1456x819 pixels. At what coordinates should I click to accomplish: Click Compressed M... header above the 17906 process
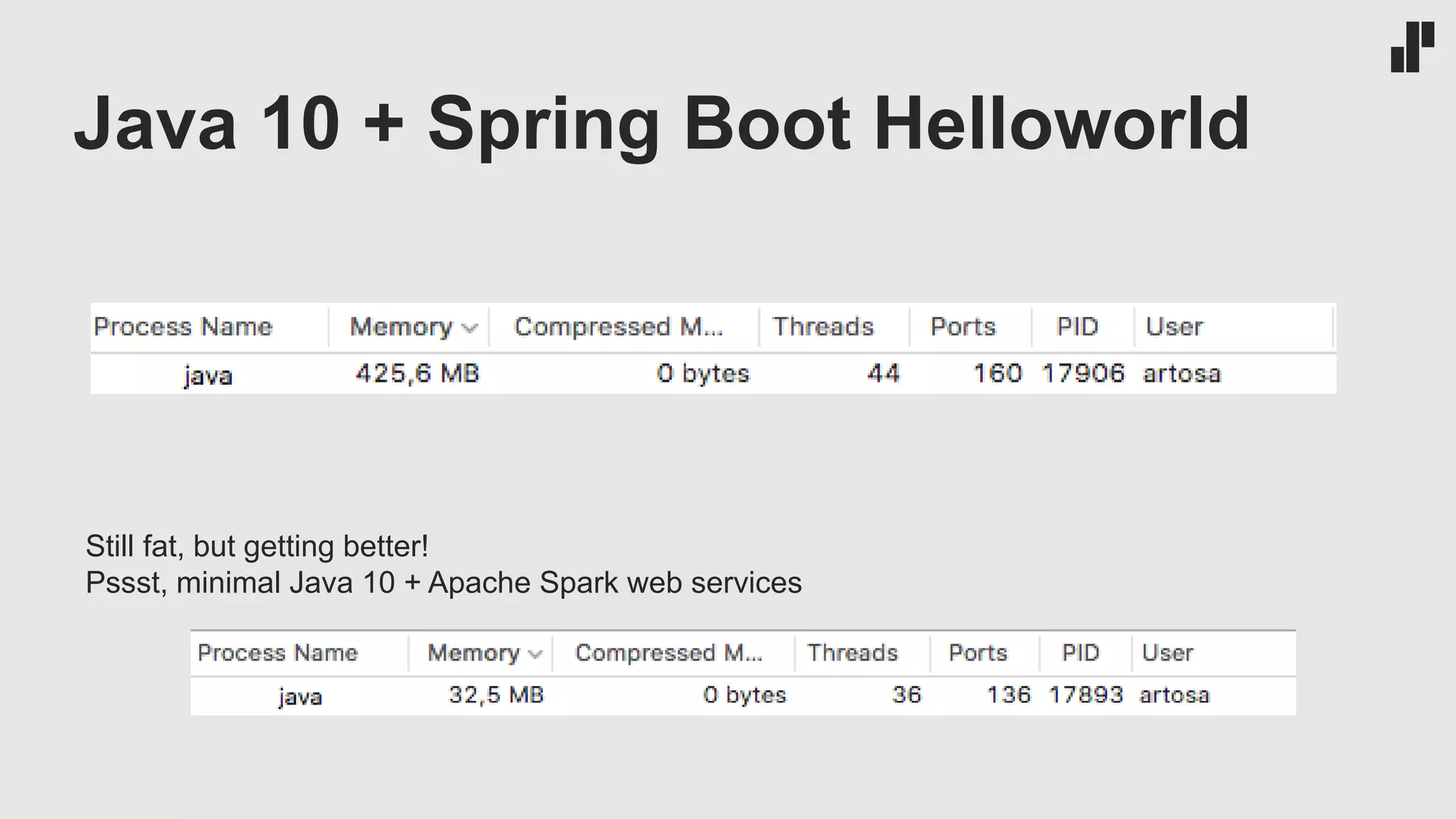tap(618, 327)
